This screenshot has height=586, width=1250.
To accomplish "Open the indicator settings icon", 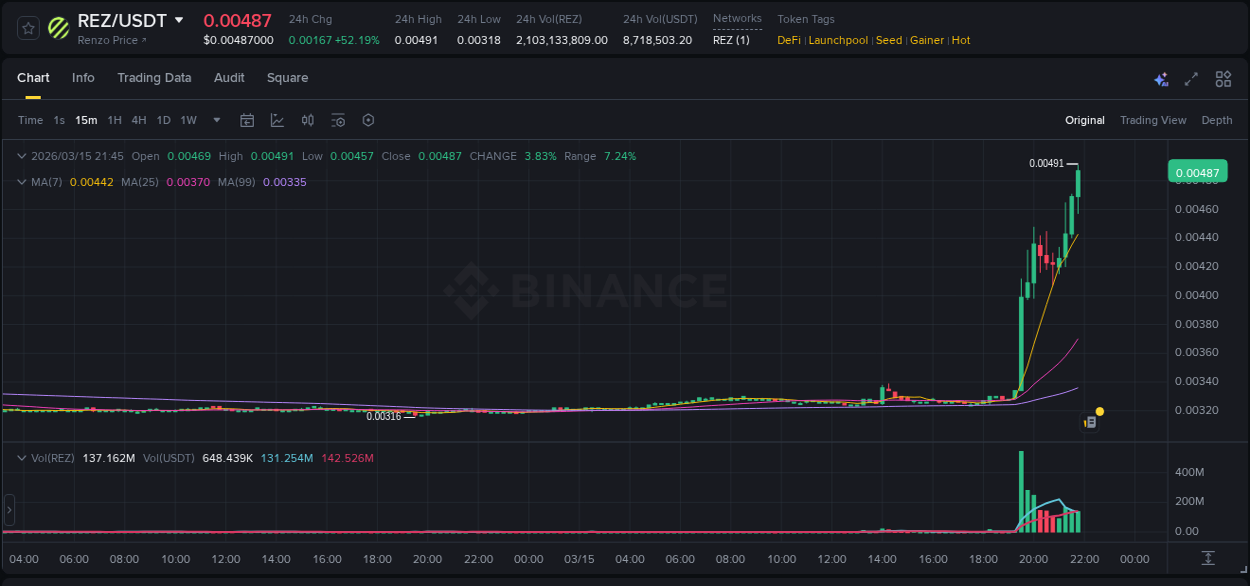I will [338, 120].
